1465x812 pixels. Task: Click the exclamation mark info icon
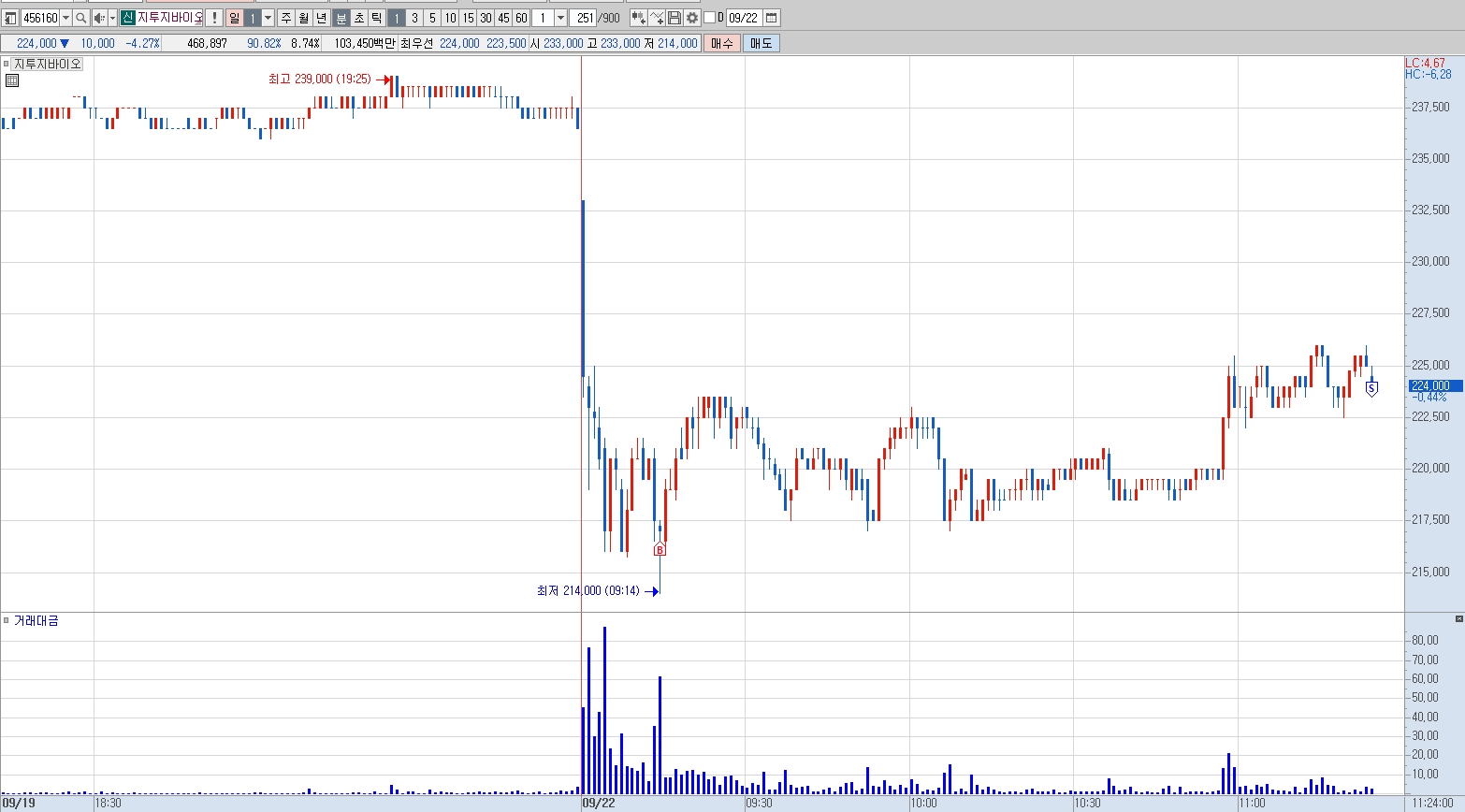(x=214, y=18)
